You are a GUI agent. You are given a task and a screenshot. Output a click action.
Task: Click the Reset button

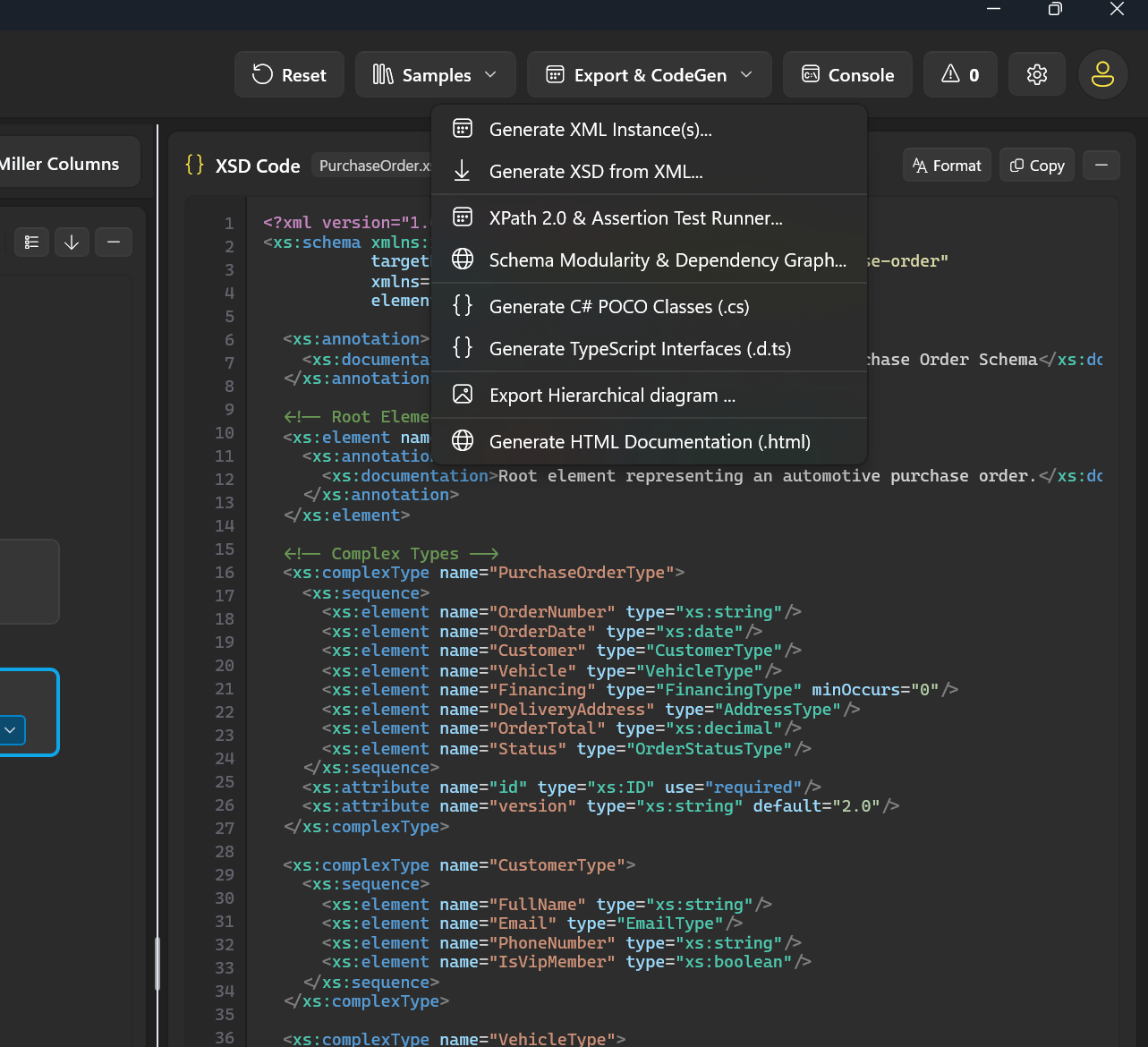(289, 75)
